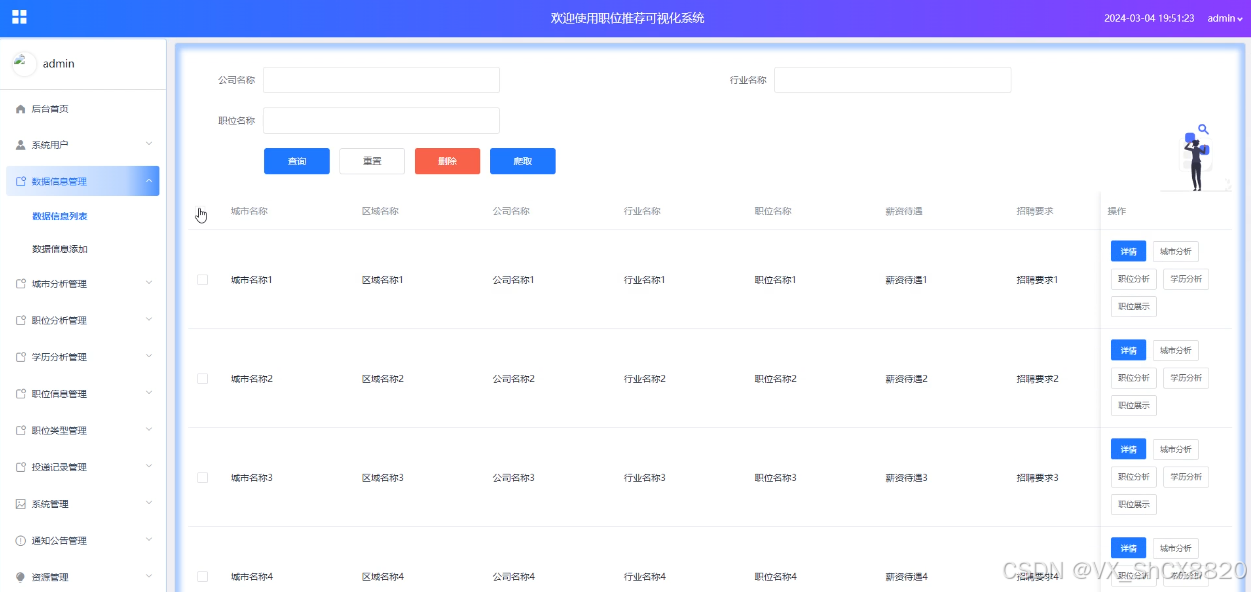Expand the 职位信息管理 chevron
Image resolution: width=1251 pixels, height=592 pixels.
[x=149, y=393]
